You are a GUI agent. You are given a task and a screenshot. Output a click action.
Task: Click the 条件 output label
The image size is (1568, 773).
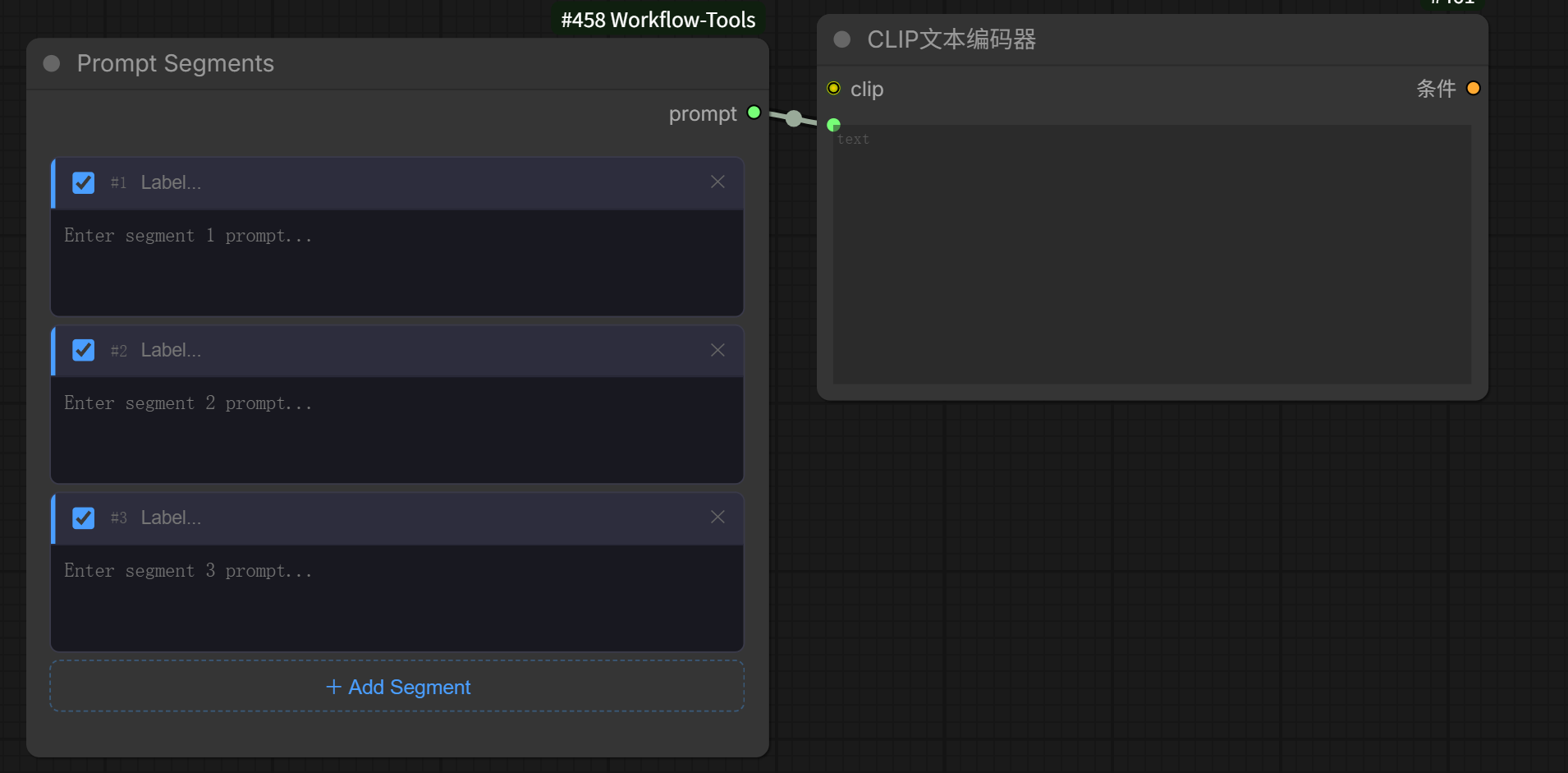[1436, 88]
